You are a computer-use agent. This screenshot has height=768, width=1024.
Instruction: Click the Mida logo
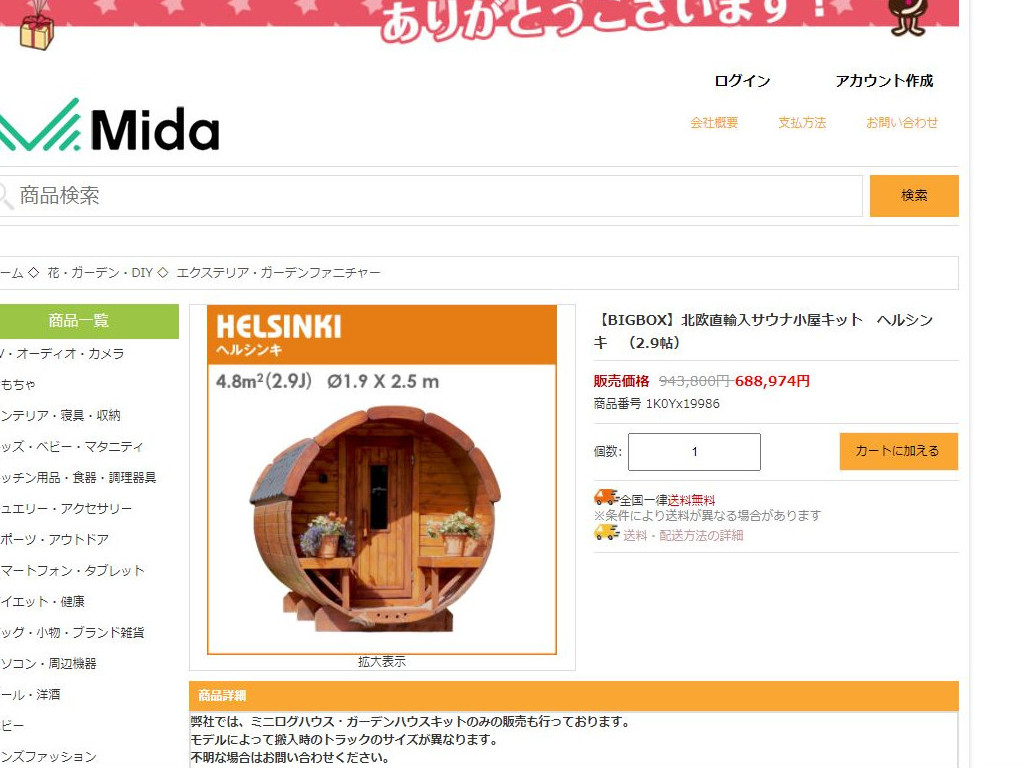(x=108, y=125)
